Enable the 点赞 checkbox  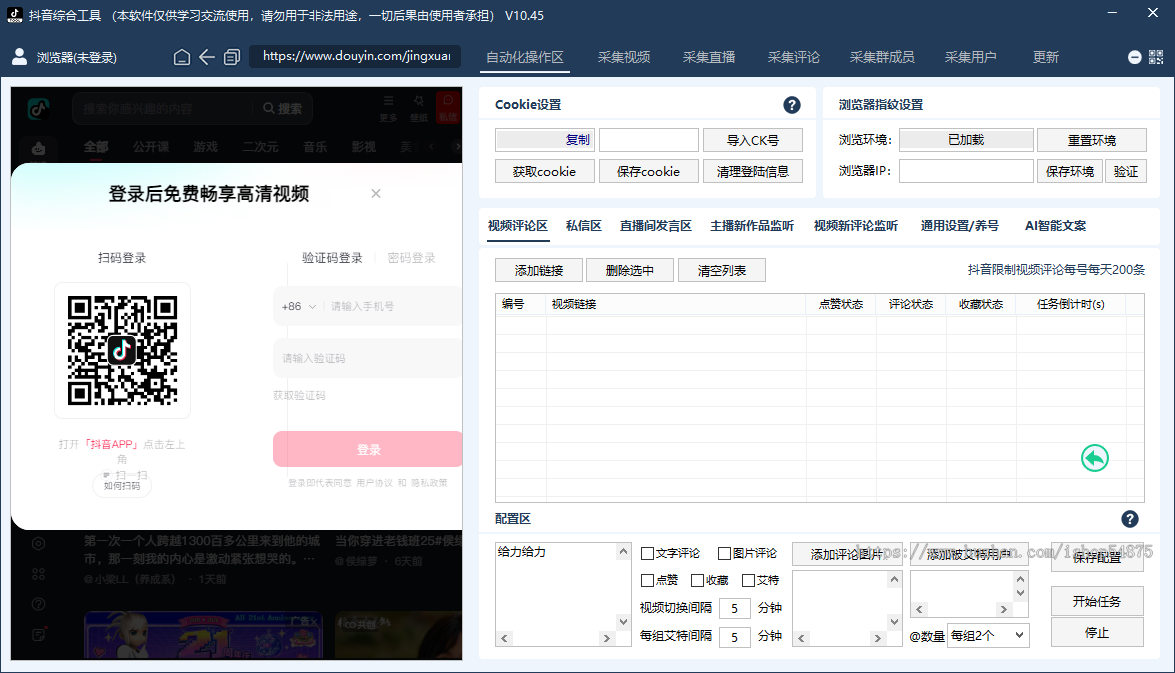pyautogui.click(x=647, y=580)
